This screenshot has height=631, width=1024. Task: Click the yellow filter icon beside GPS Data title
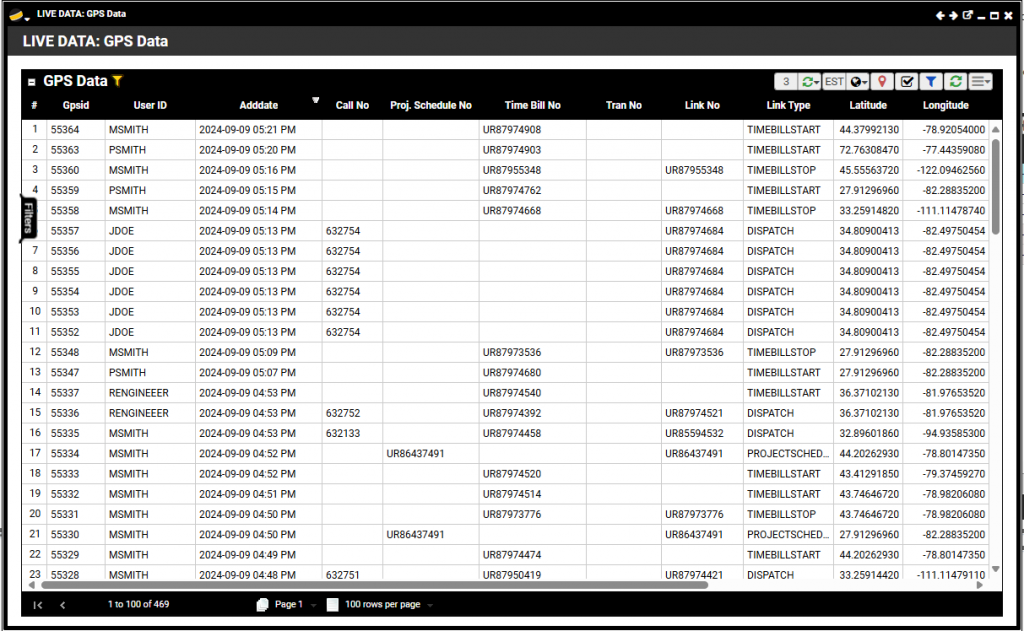click(117, 81)
